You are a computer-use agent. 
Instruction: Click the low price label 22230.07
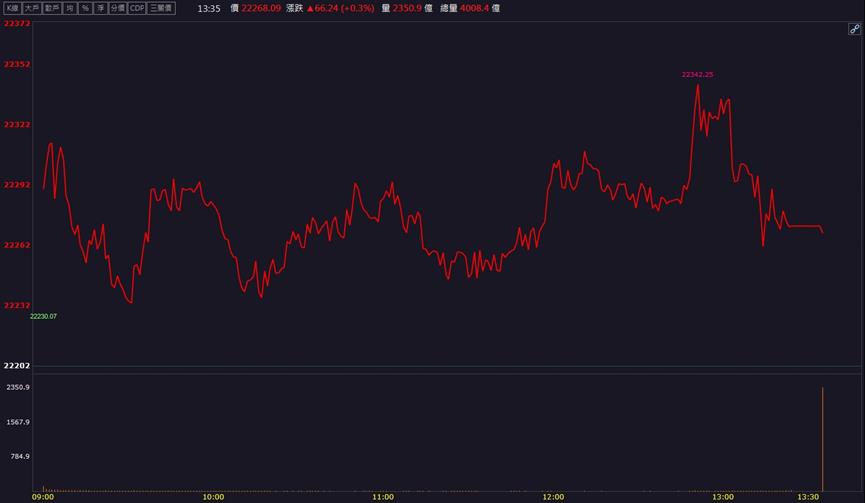[43, 316]
